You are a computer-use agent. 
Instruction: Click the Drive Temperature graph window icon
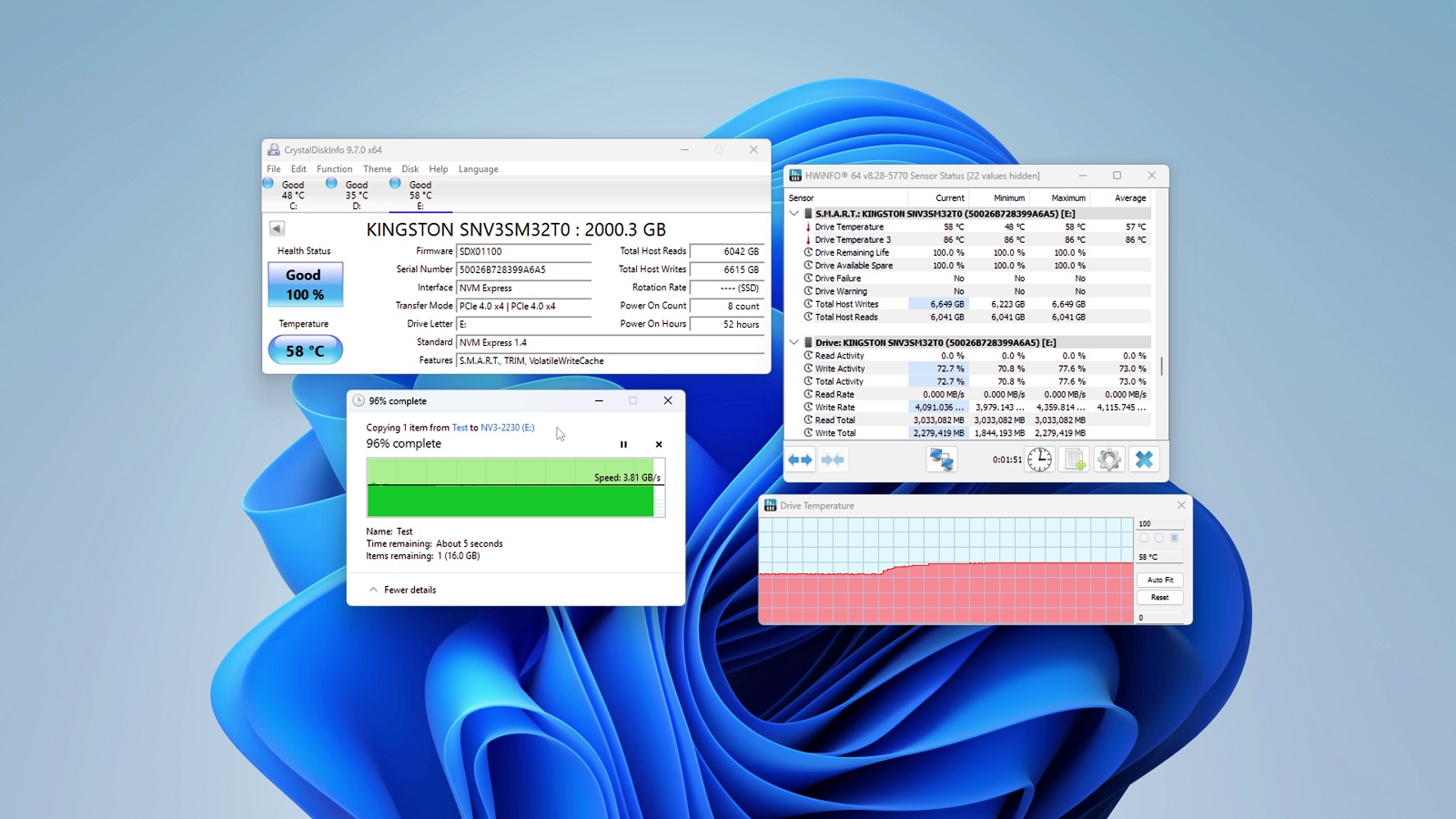point(771,506)
